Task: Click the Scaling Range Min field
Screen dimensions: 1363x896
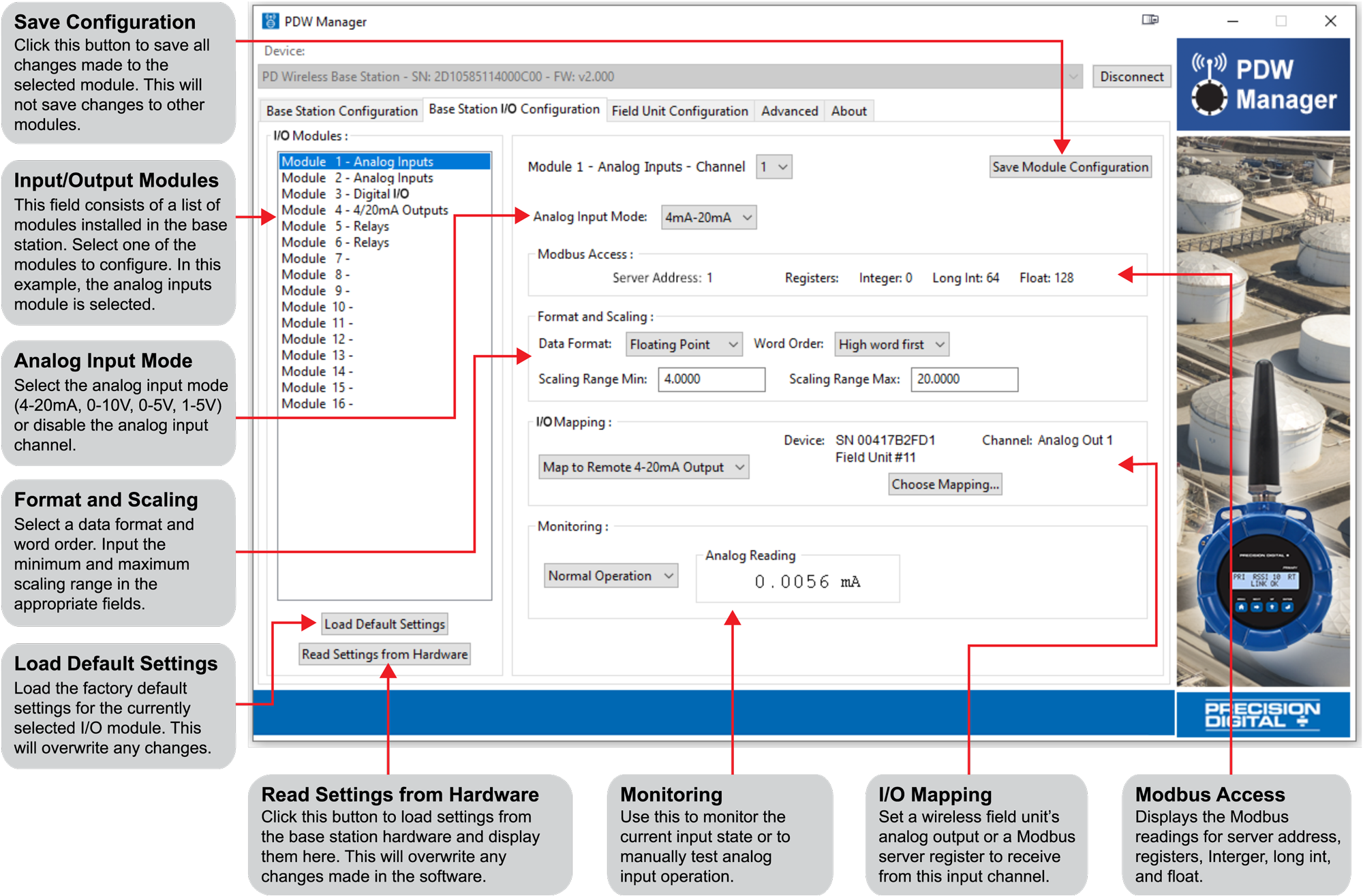Action: 711,380
